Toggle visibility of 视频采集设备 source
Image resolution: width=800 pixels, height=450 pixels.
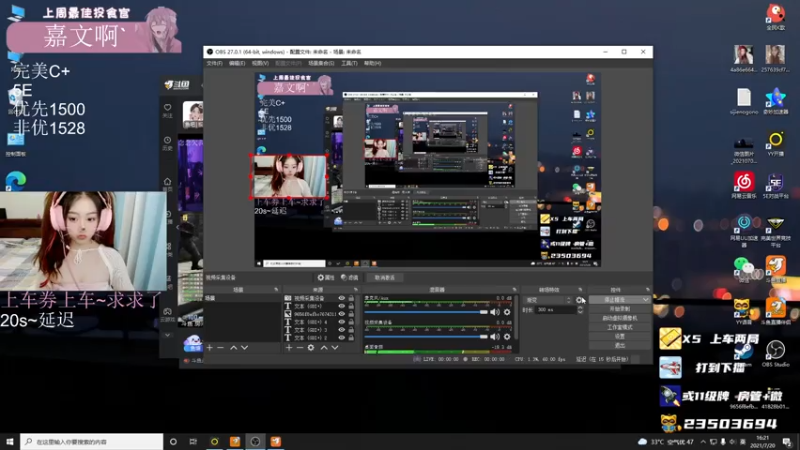coord(341,298)
